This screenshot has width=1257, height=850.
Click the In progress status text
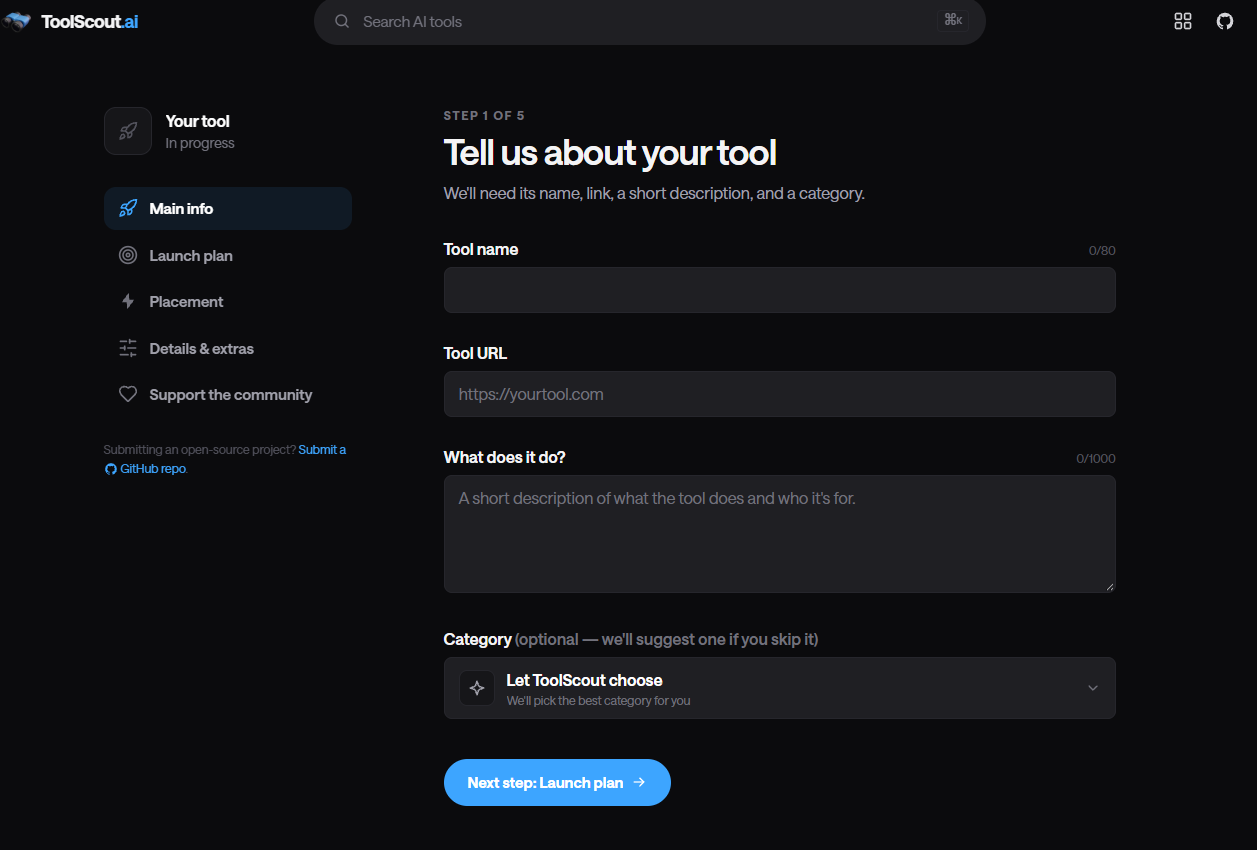200,143
